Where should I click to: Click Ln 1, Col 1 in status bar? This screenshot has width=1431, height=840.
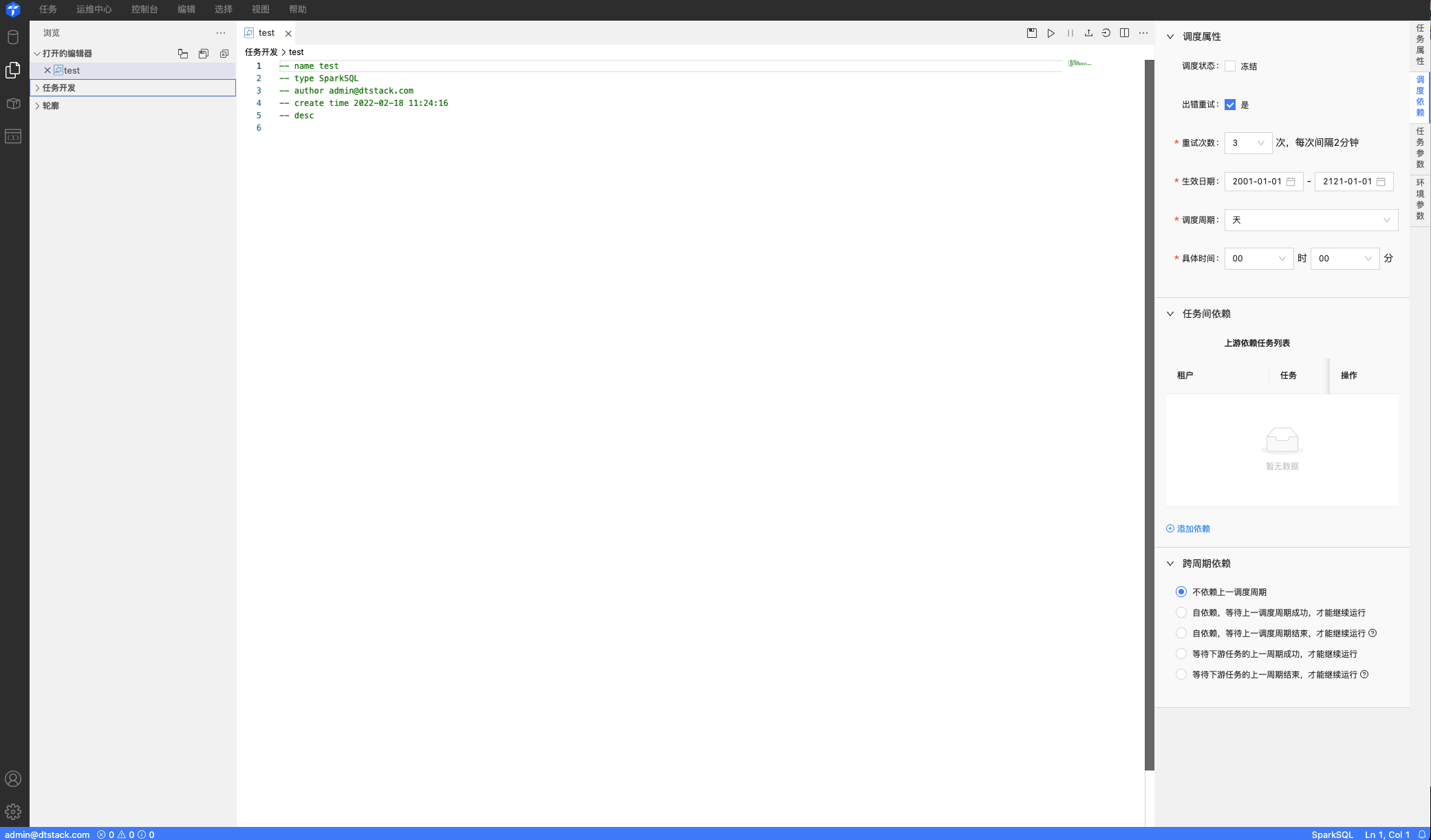pyautogui.click(x=1387, y=834)
